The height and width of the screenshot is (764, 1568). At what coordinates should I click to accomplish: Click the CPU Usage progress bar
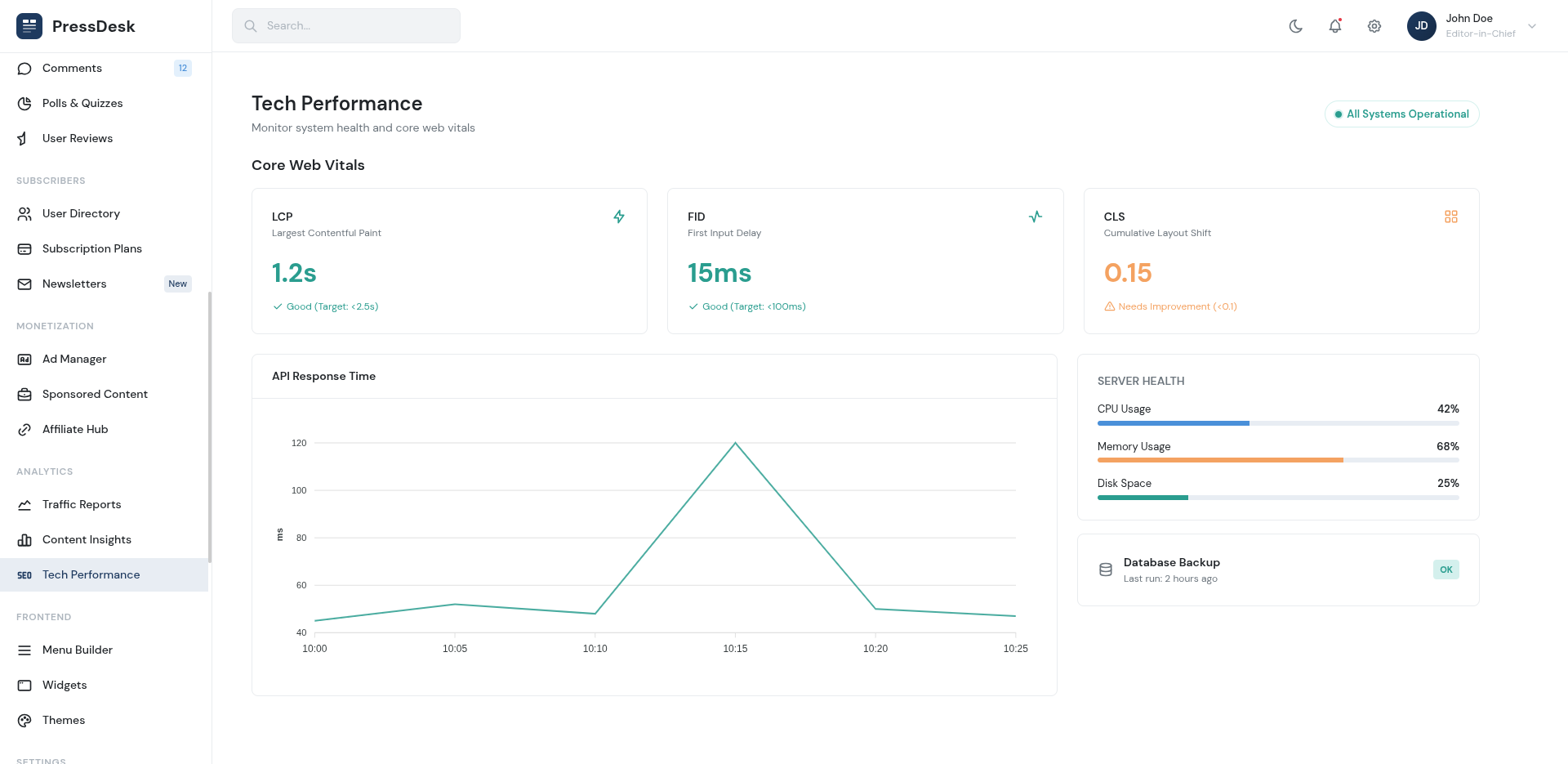[1277, 423]
